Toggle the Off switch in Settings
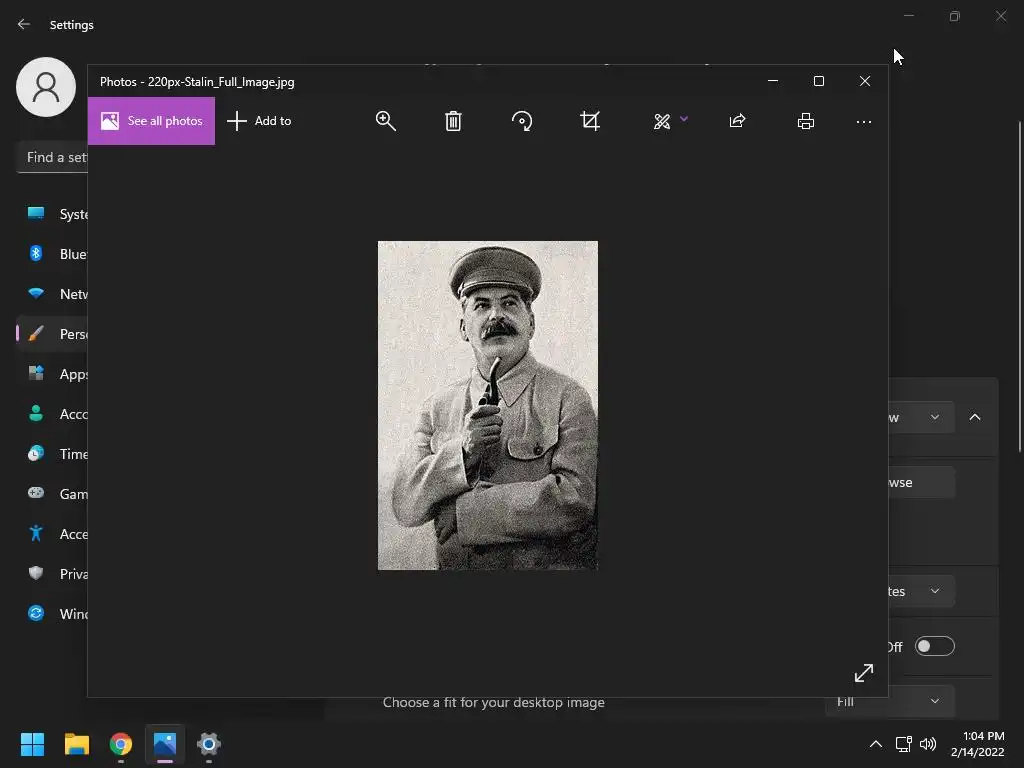Image resolution: width=1024 pixels, height=768 pixels. tap(935, 647)
